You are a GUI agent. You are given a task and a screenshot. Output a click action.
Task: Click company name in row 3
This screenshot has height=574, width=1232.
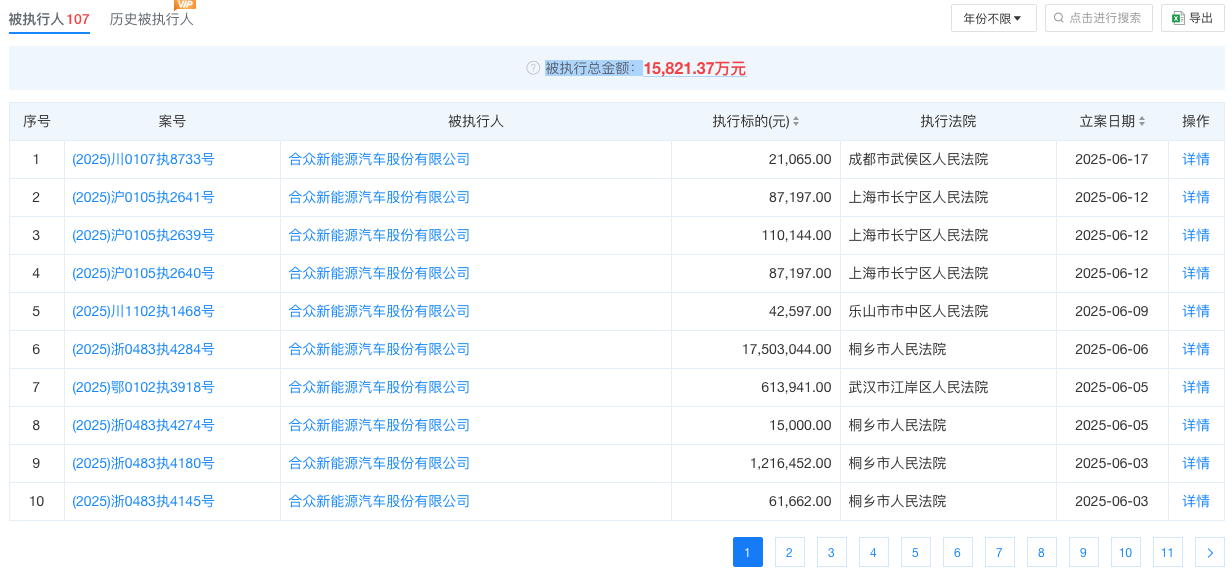tap(379, 235)
